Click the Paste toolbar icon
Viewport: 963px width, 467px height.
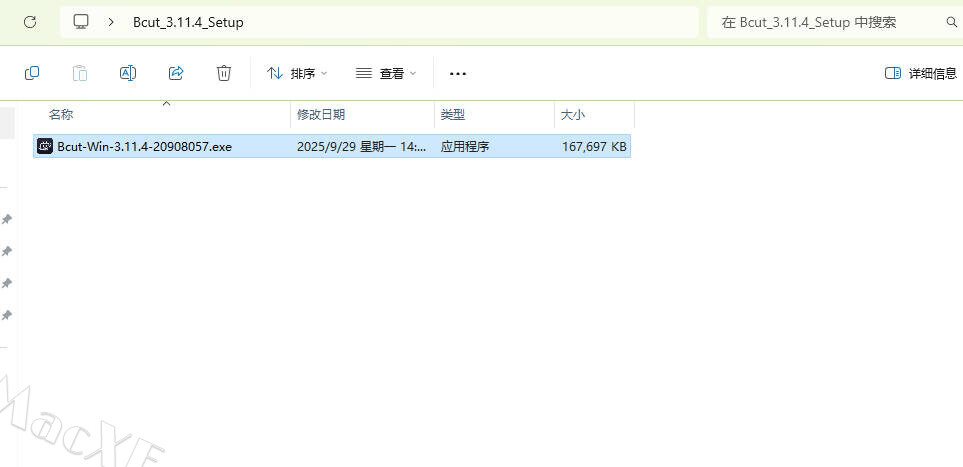tap(80, 73)
